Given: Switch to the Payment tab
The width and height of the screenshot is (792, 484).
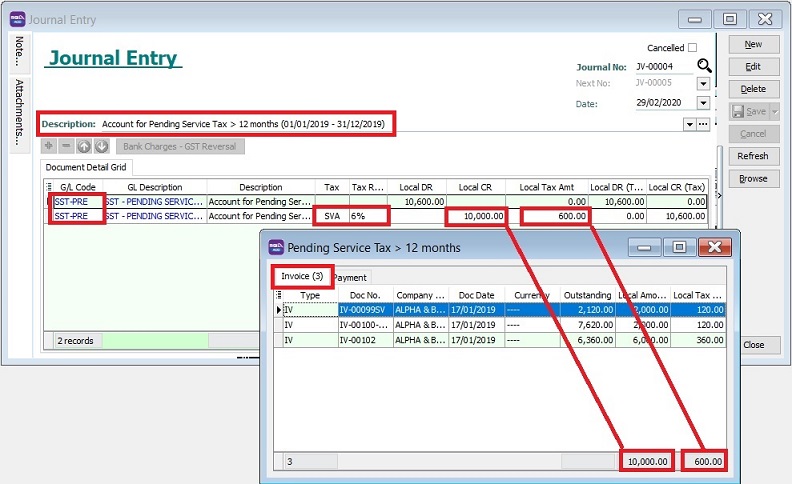Looking at the screenshot, I should [x=350, y=277].
